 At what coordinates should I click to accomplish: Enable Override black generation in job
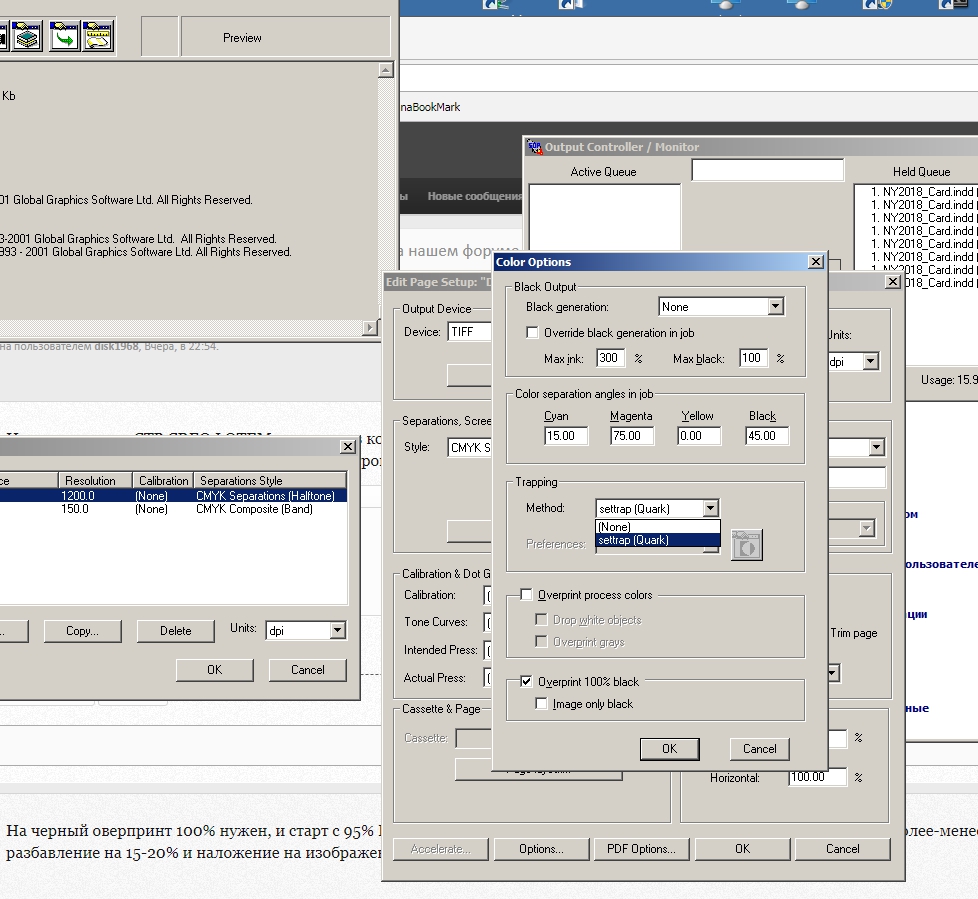(533, 332)
